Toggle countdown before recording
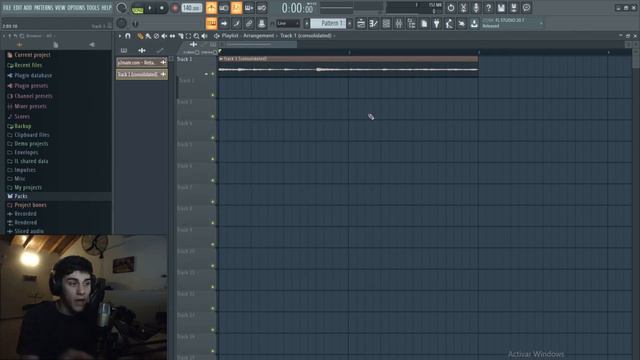Image resolution: width=640 pixels, height=360 pixels. (x=236, y=8)
